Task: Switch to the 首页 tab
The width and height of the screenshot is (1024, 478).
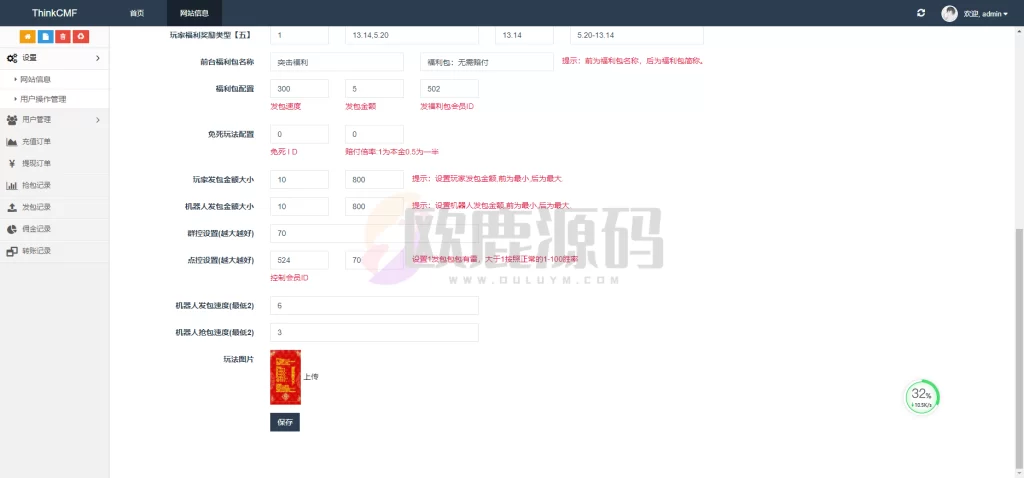Action: [x=136, y=13]
